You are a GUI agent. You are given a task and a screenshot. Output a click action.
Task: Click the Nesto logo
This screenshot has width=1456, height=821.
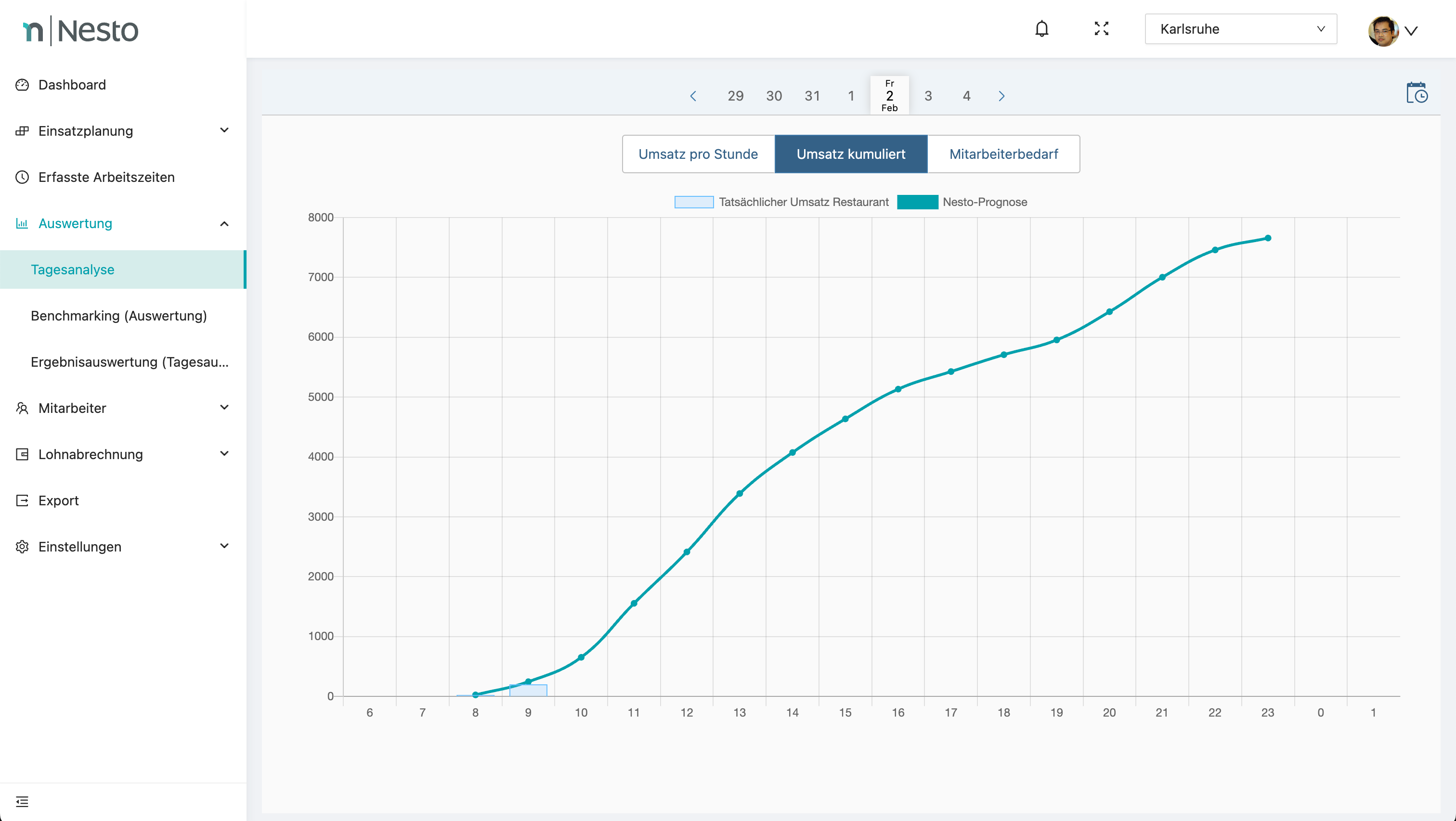[81, 30]
